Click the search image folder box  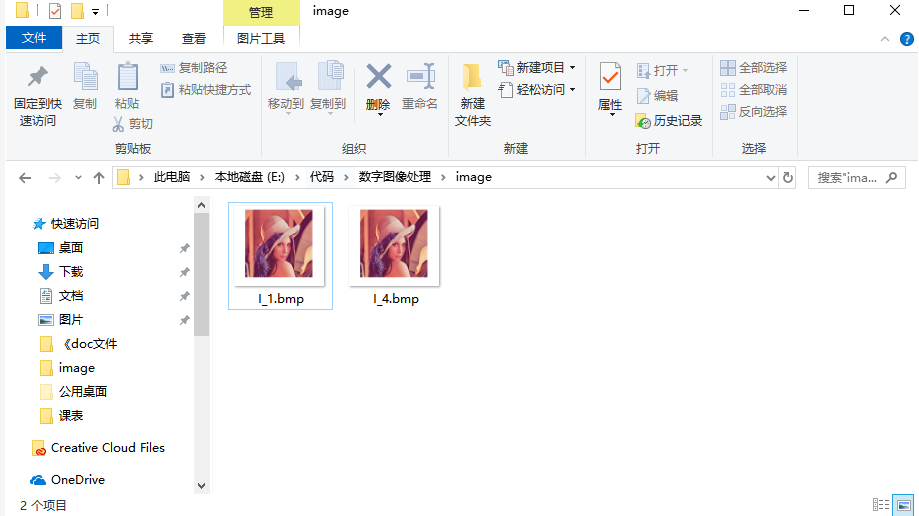pyautogui.click(x=856, y=178)
